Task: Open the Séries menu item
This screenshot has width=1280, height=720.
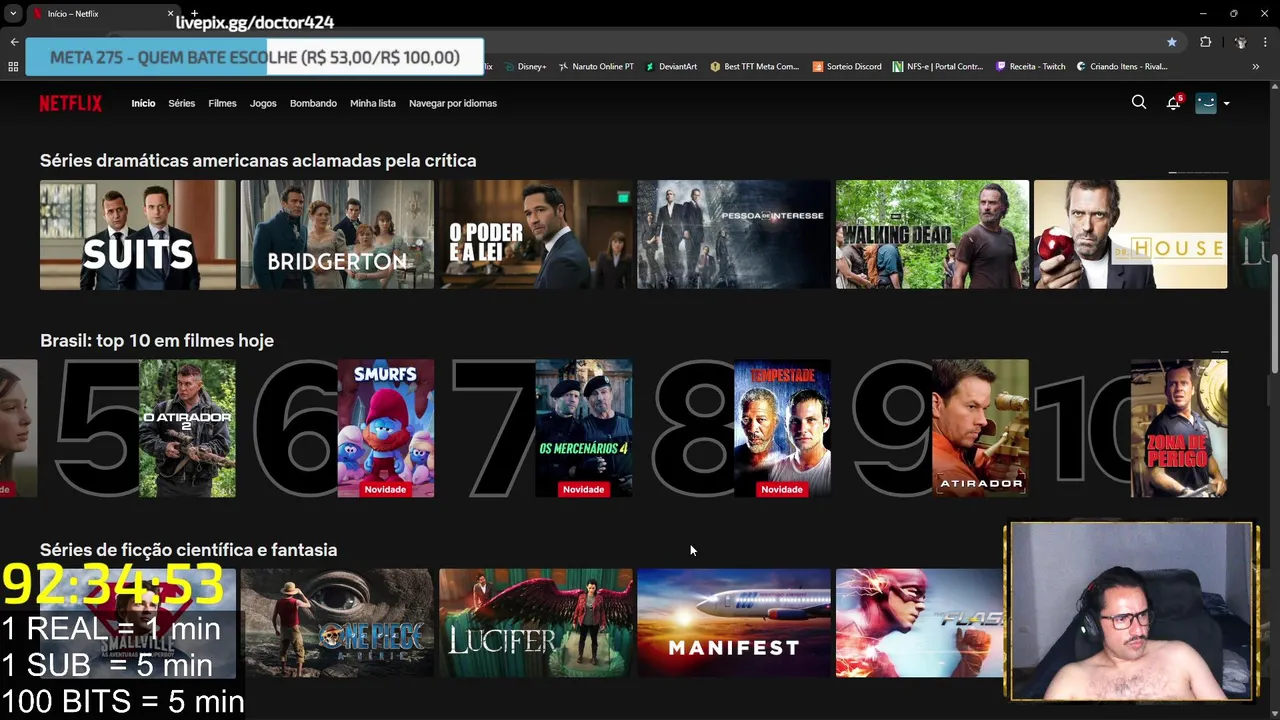Action: click(182, 103)
